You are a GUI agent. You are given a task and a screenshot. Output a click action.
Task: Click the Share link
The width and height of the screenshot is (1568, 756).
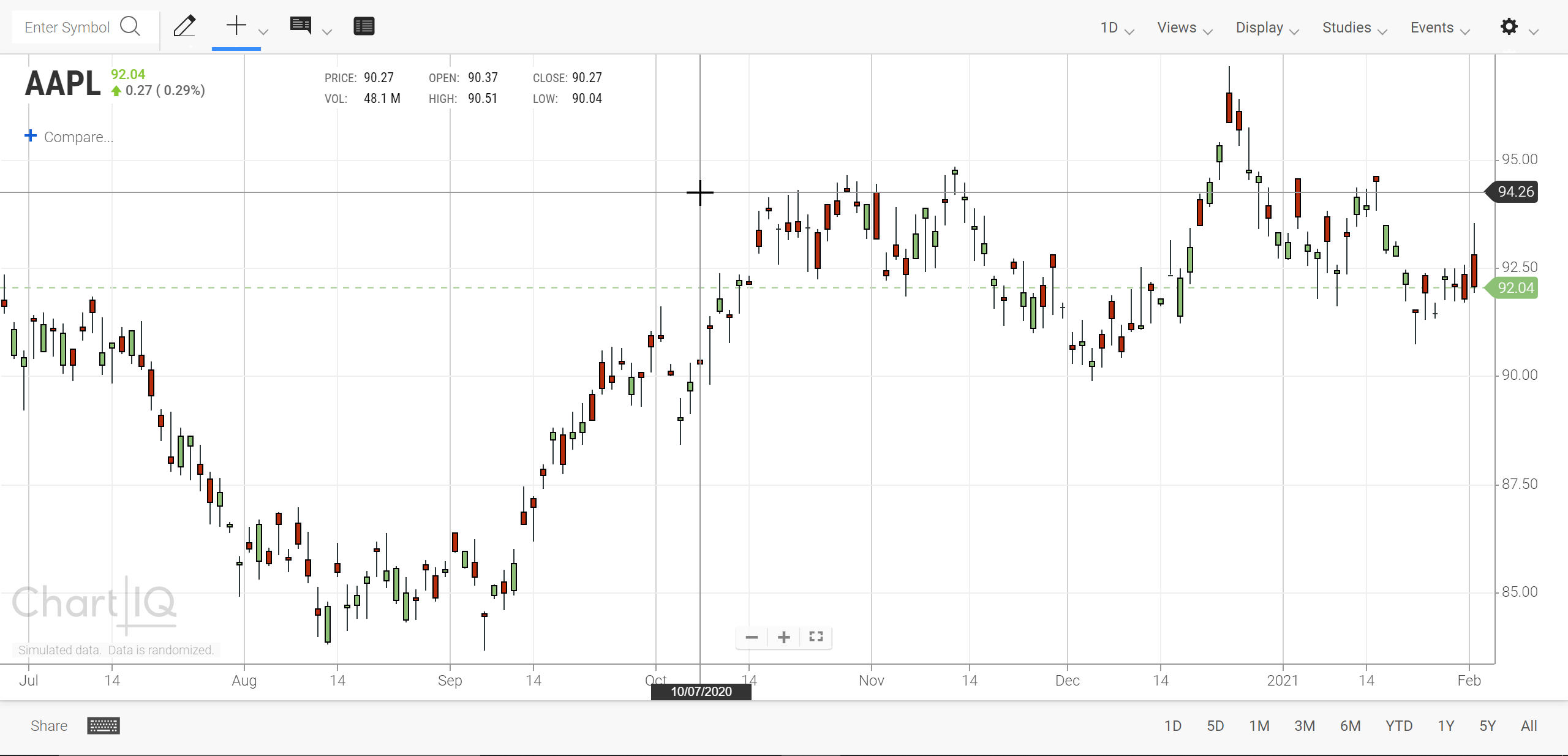point(49,726)
